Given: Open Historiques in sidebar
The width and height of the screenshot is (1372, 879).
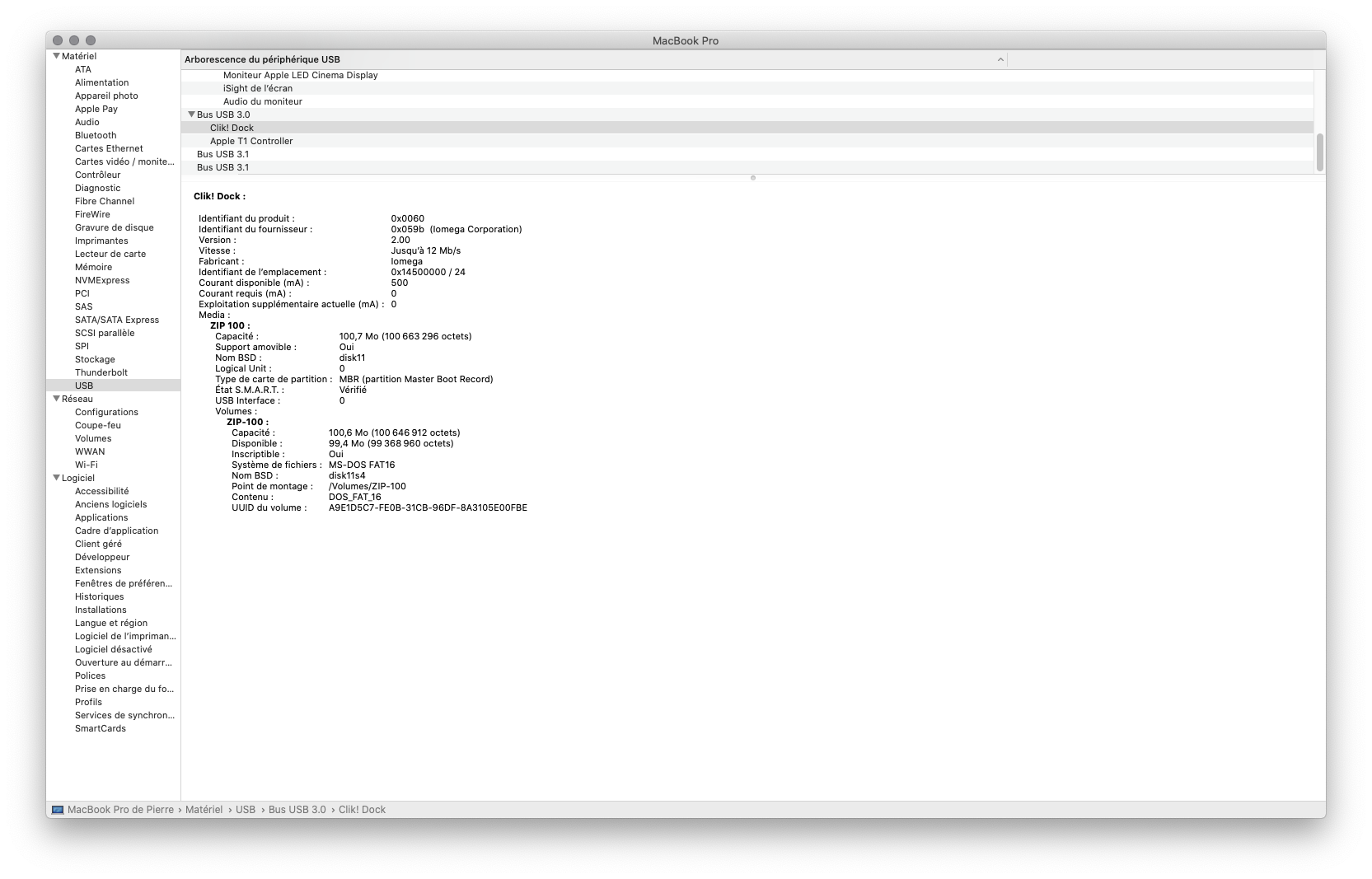Looking at the screenshot, I should click(100, 596).
